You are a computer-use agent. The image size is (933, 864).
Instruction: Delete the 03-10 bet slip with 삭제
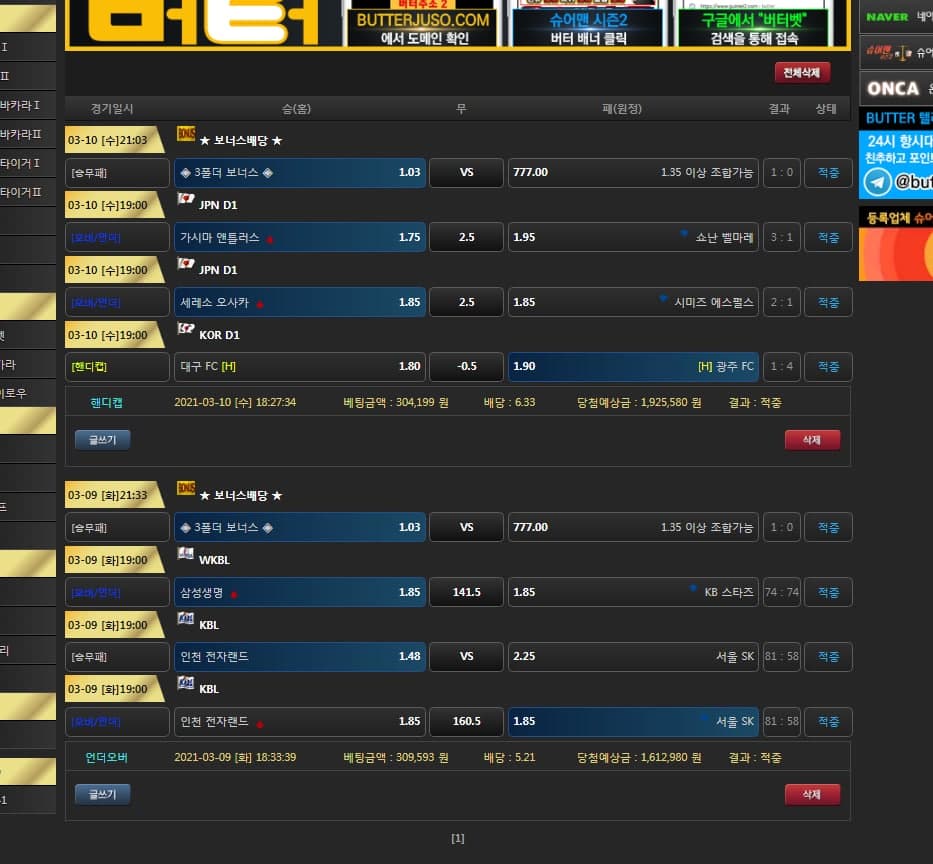[812, 440]
